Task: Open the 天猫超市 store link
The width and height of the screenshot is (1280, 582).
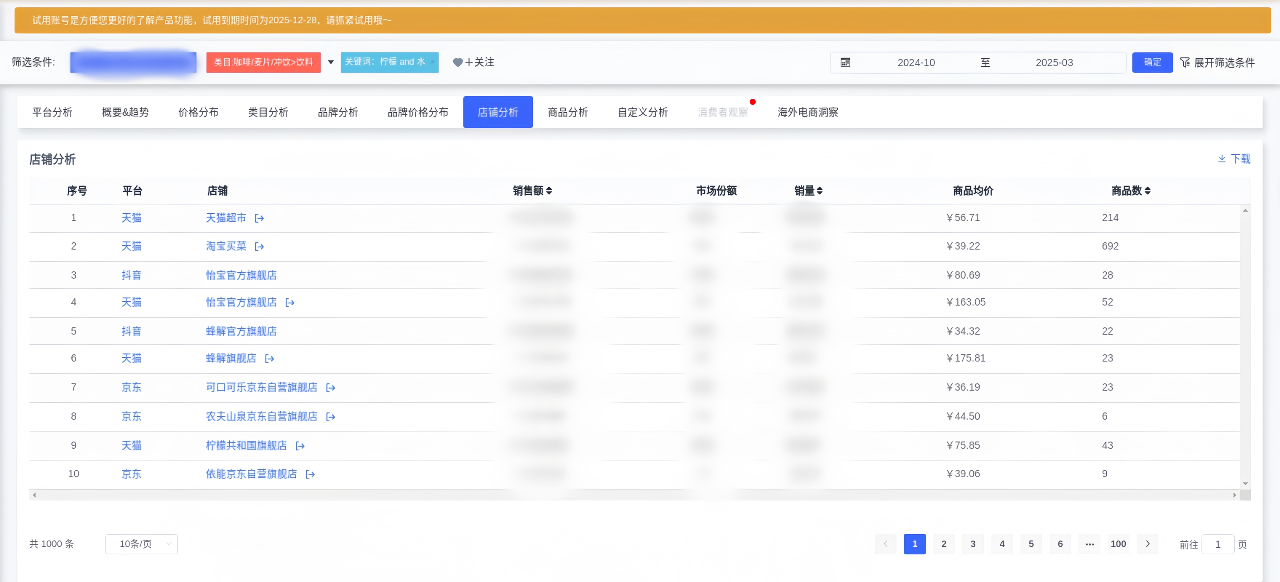Action: click(226, 218)
